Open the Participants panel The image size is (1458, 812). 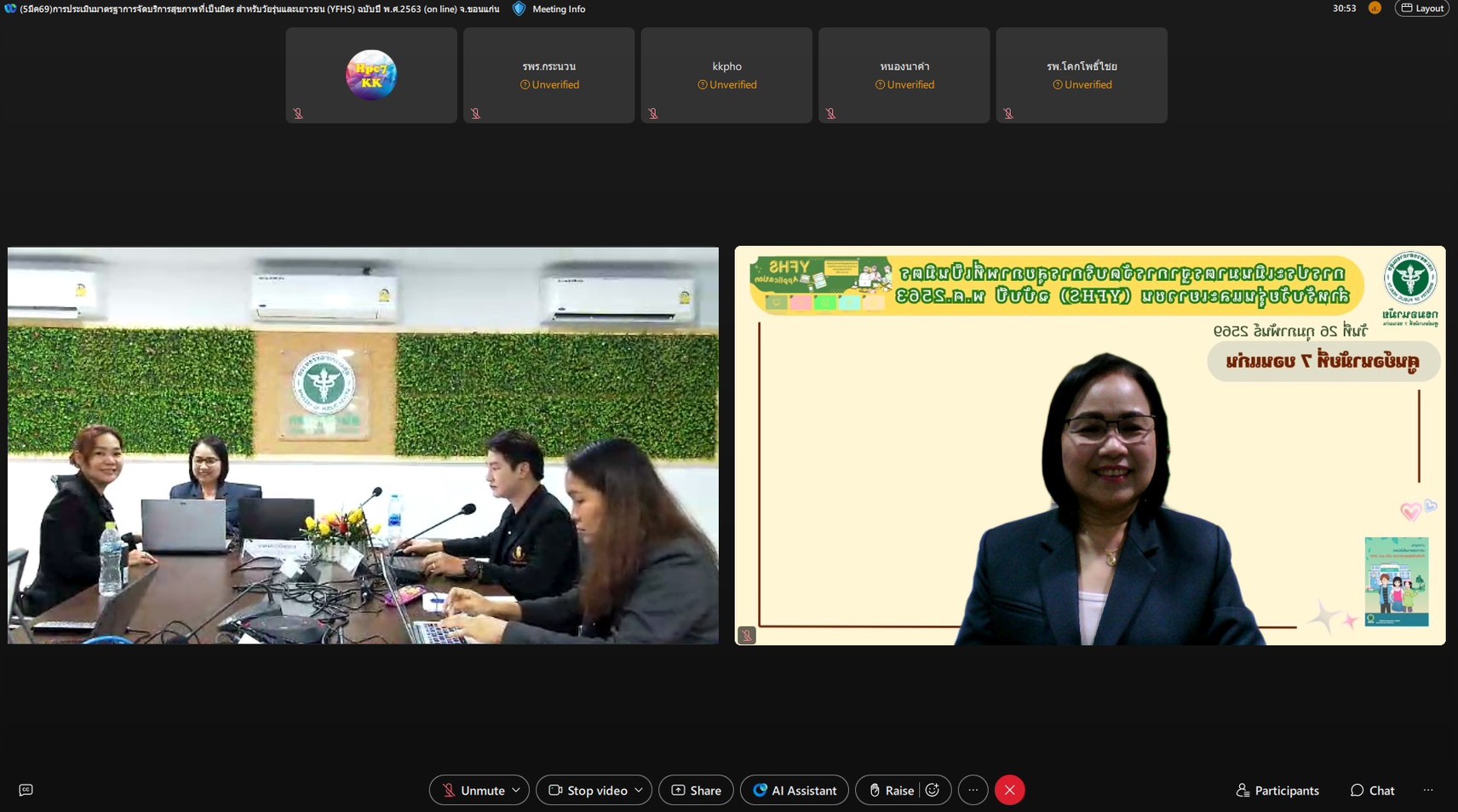click(x=1277, y=790)
